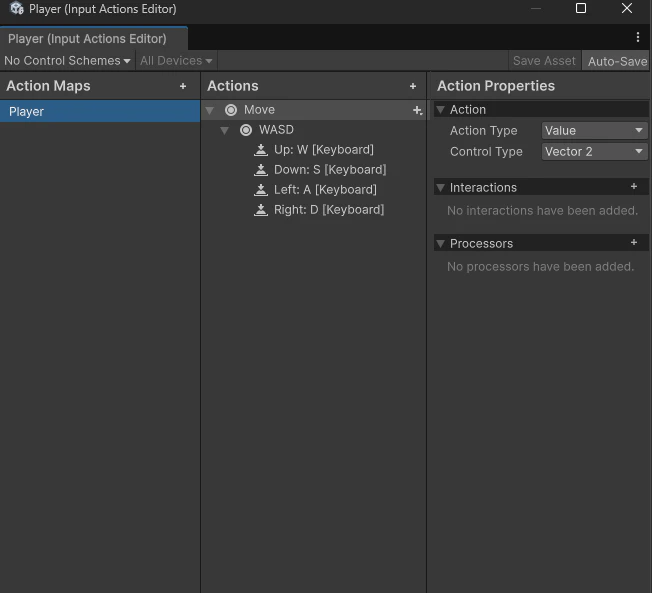
Task: Select the Up: W [Keyboard] binding
Action: click(x=314, y=150)
